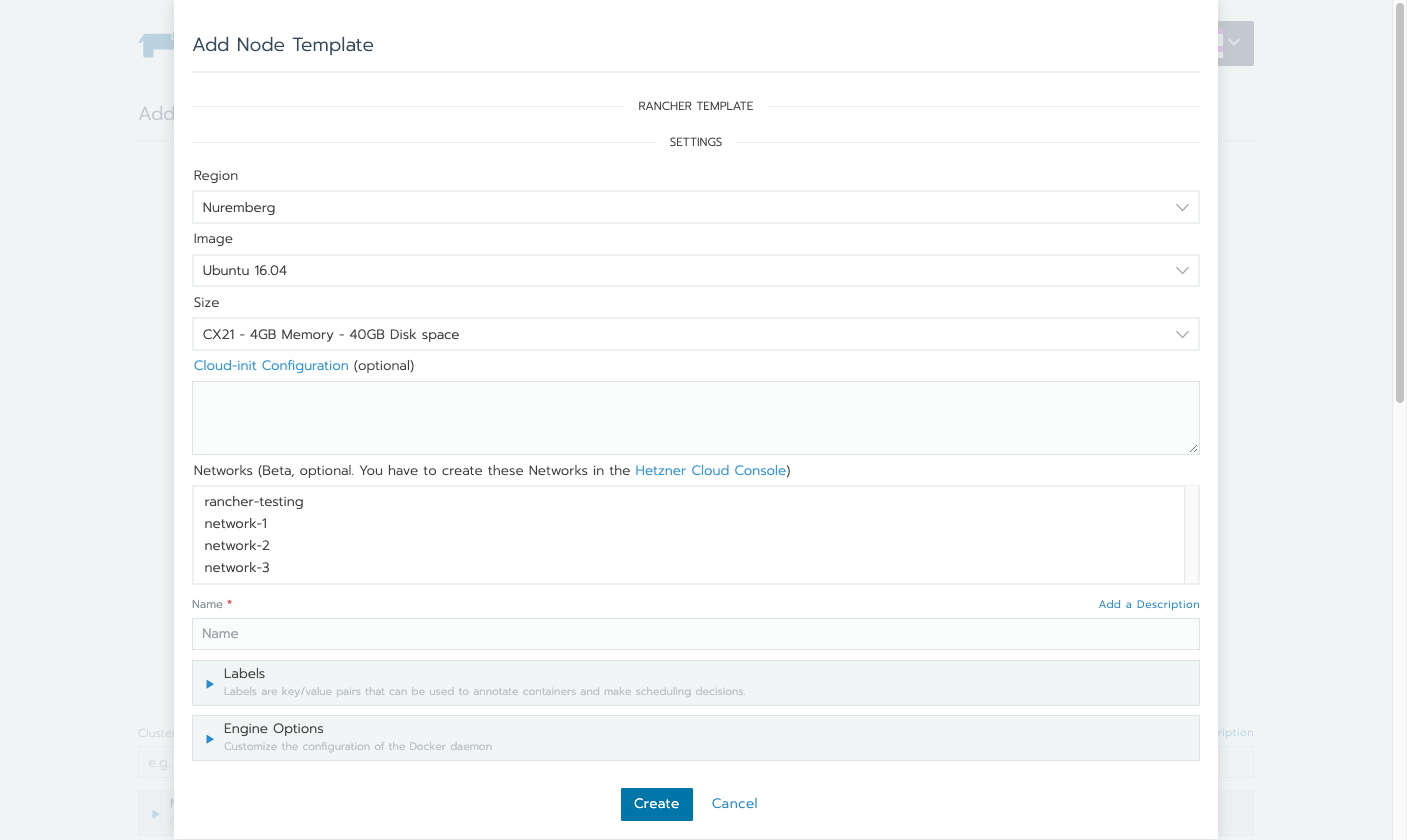Click the Cloud-init textarea resize handle

[x=1192, y=448]
